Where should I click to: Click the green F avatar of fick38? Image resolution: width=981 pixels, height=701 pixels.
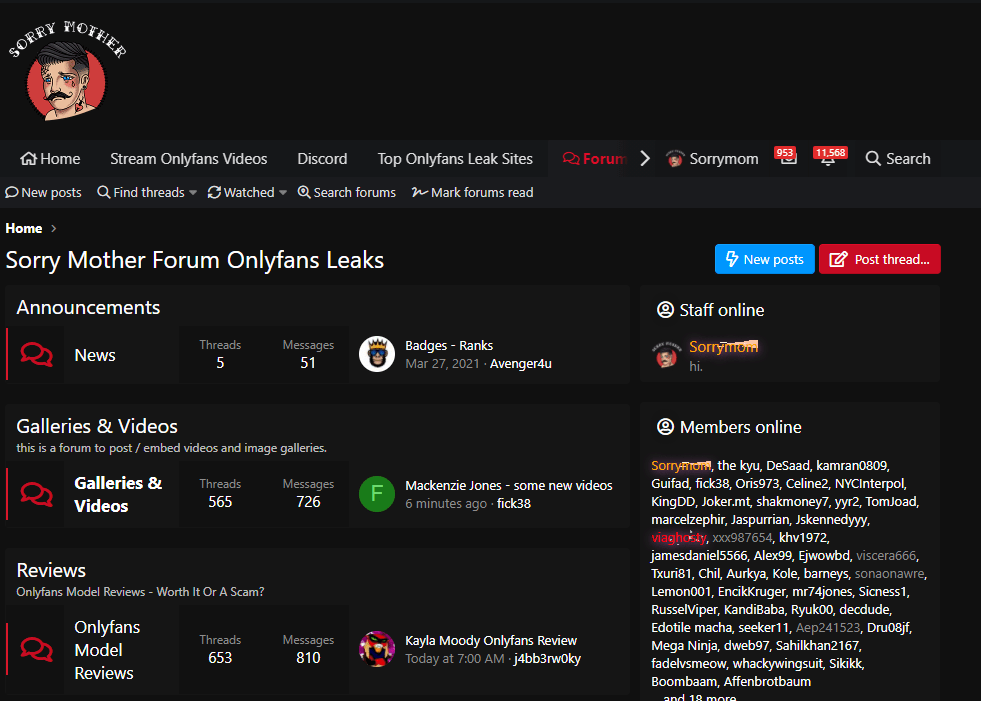point(377,494)
